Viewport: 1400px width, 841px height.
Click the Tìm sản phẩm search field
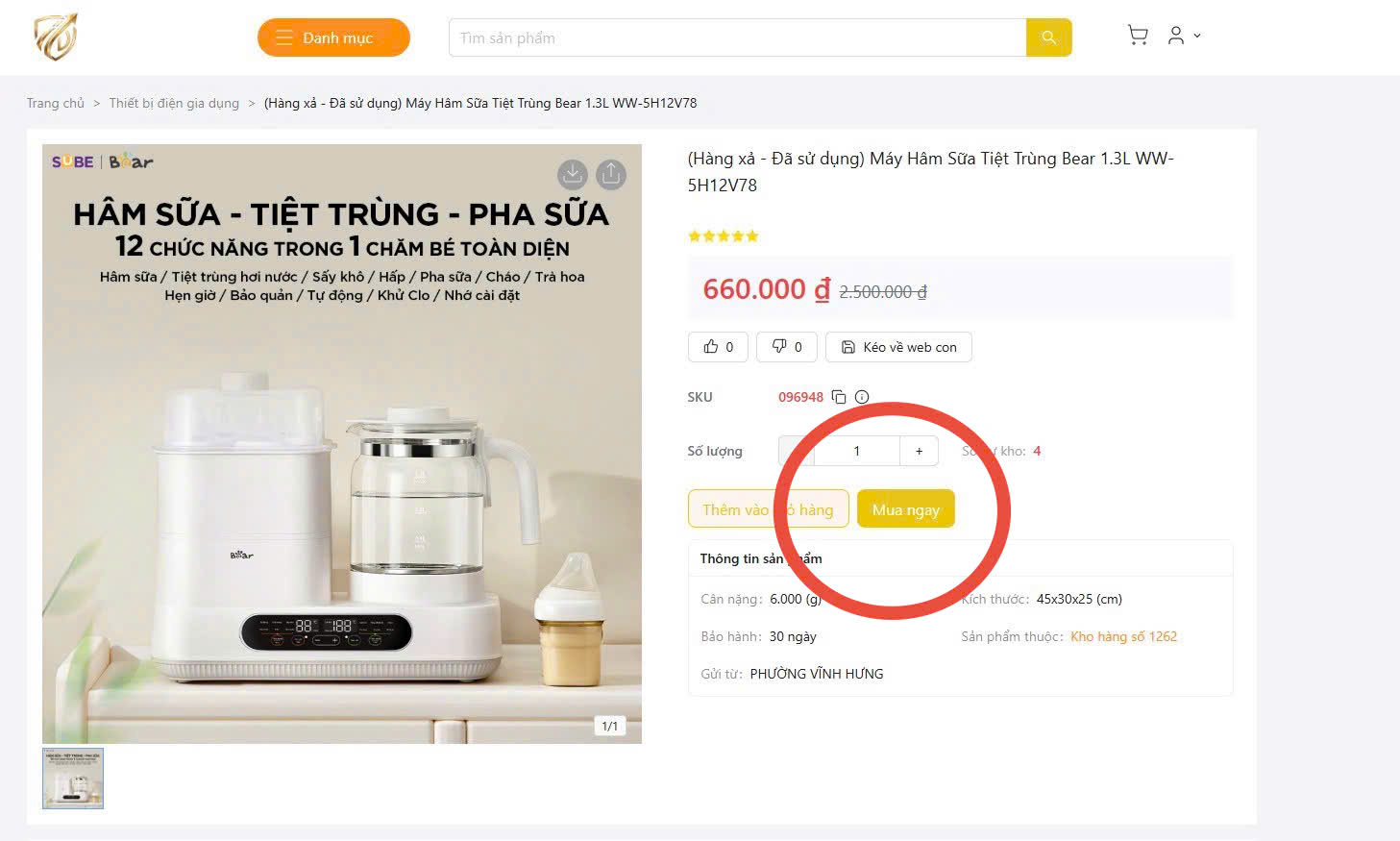point(737,38)
